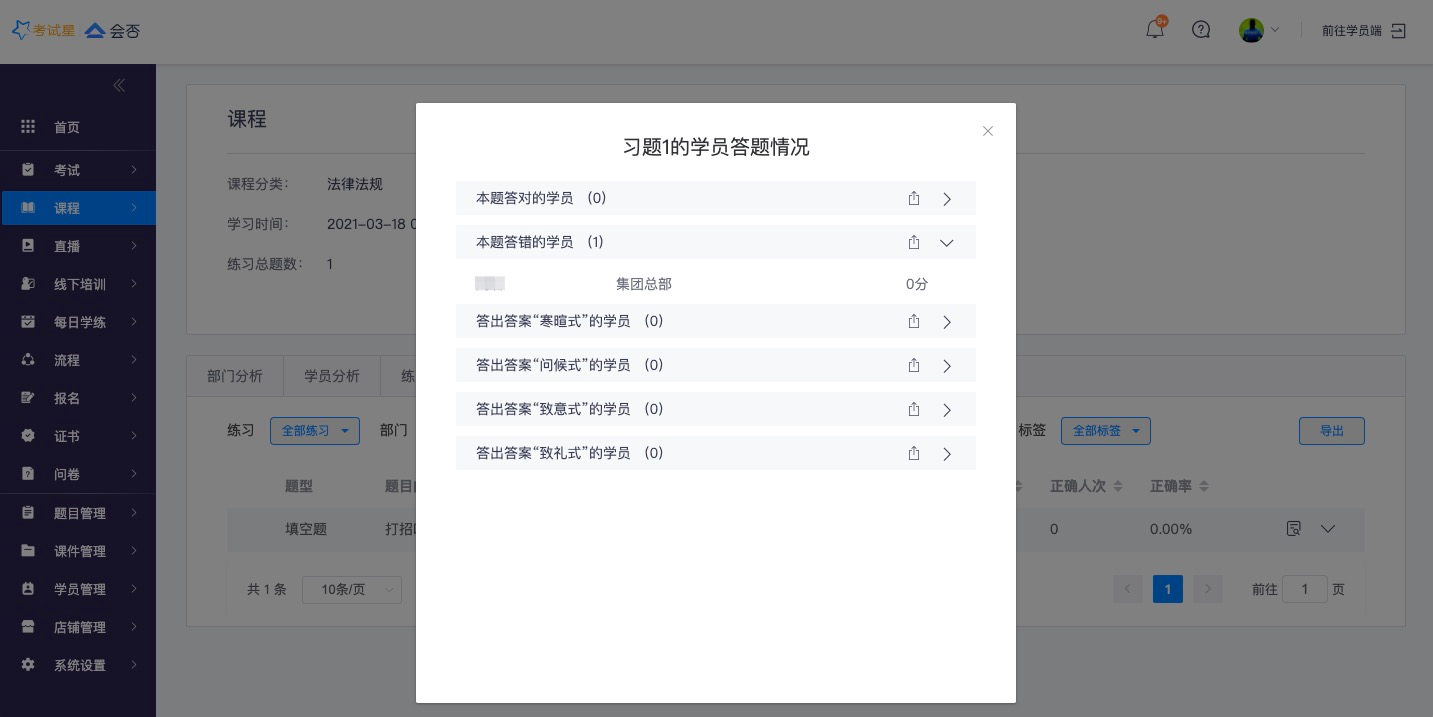Open the 10条/页 page size dropdown

[x=352, y=590]
